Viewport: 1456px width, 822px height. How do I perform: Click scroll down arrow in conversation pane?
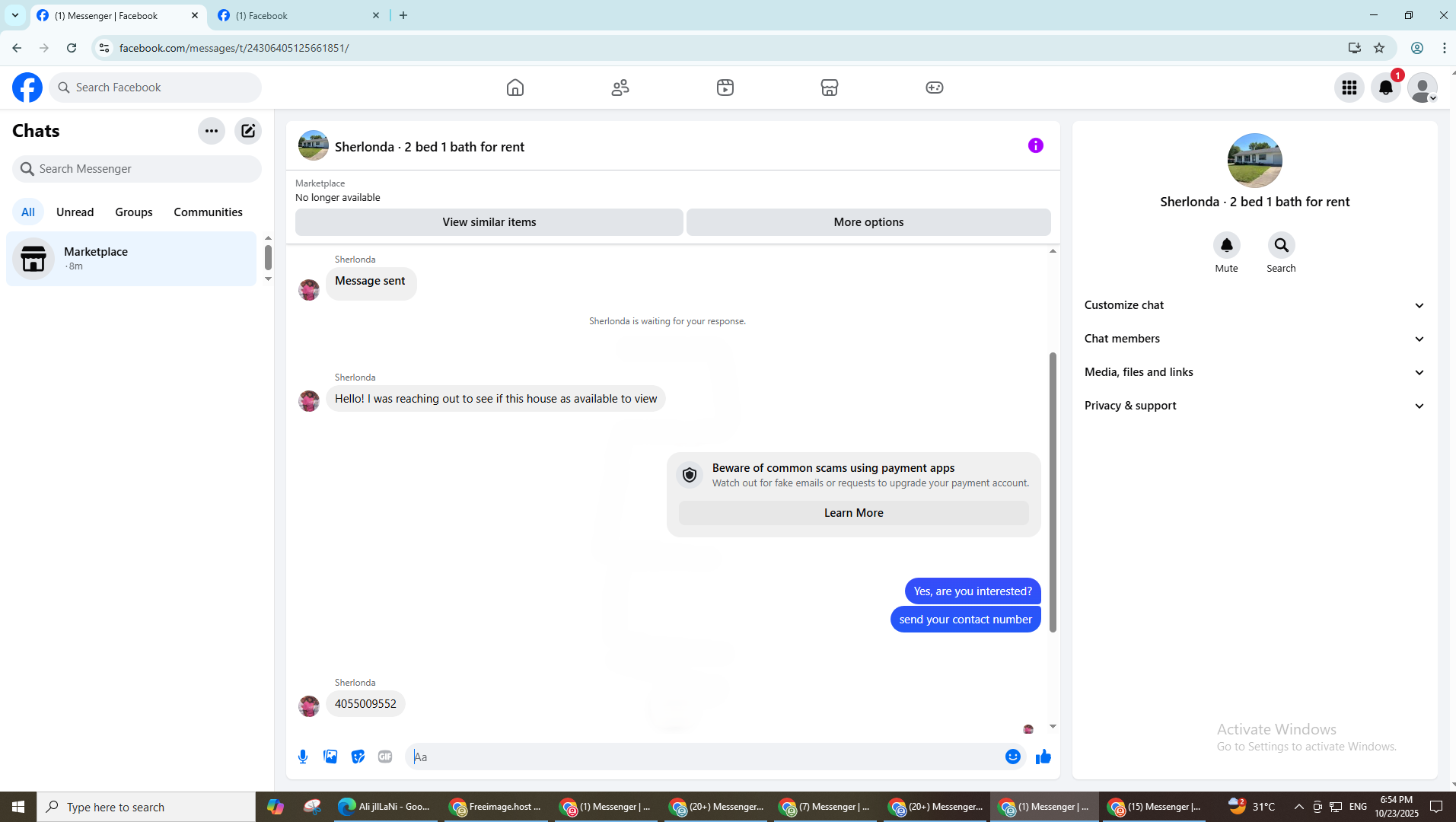(x=1053, y=727)
